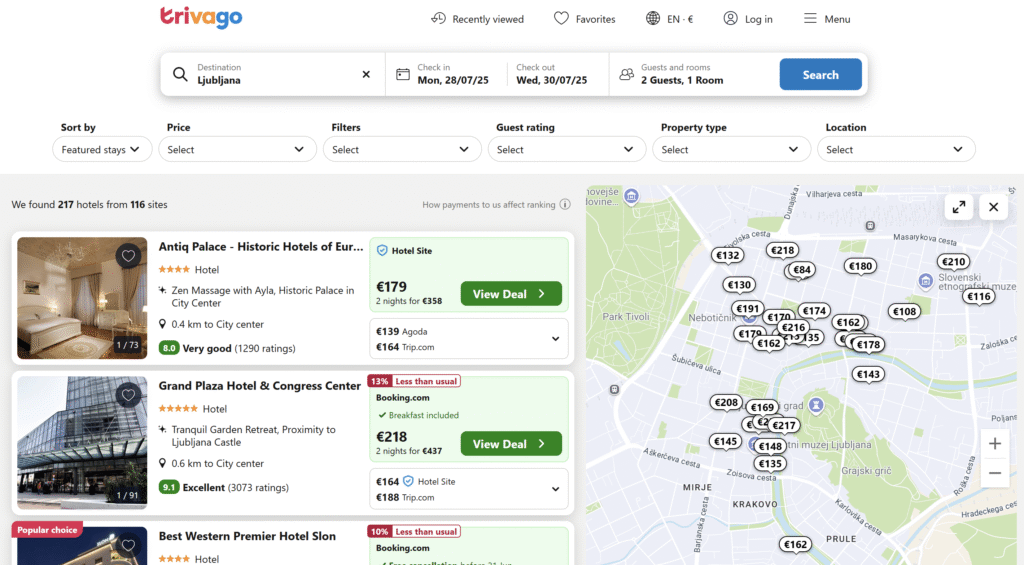This screenshot has height=565, width=1024.
Task: View Deal for €179 Antiq Palace
Action: pyautogui.click(x=511, y=294)
